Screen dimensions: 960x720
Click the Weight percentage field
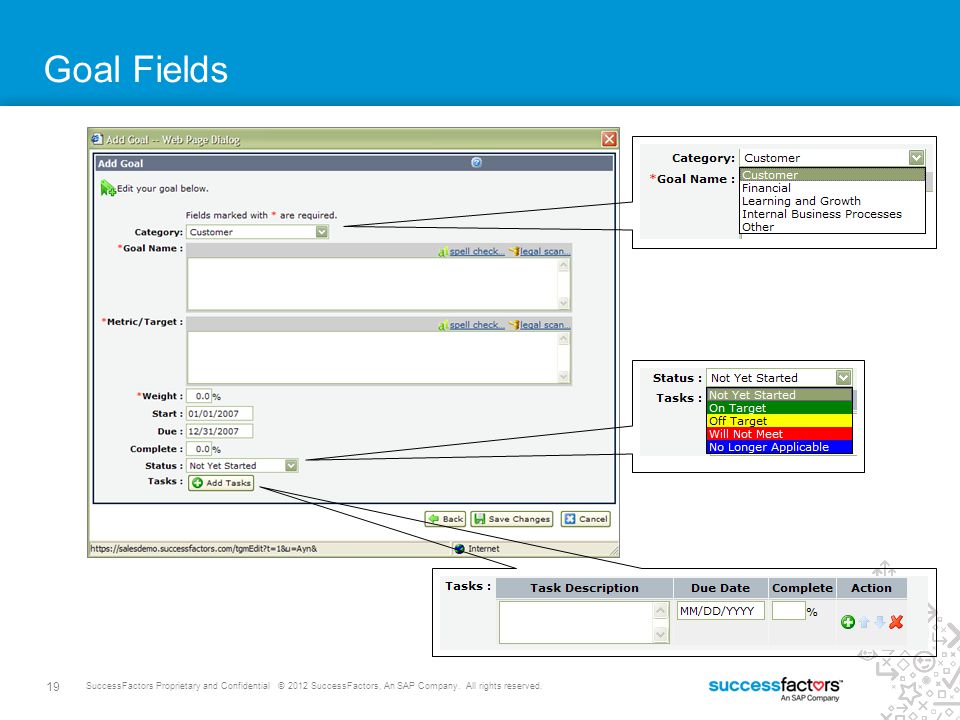point(199,396)
